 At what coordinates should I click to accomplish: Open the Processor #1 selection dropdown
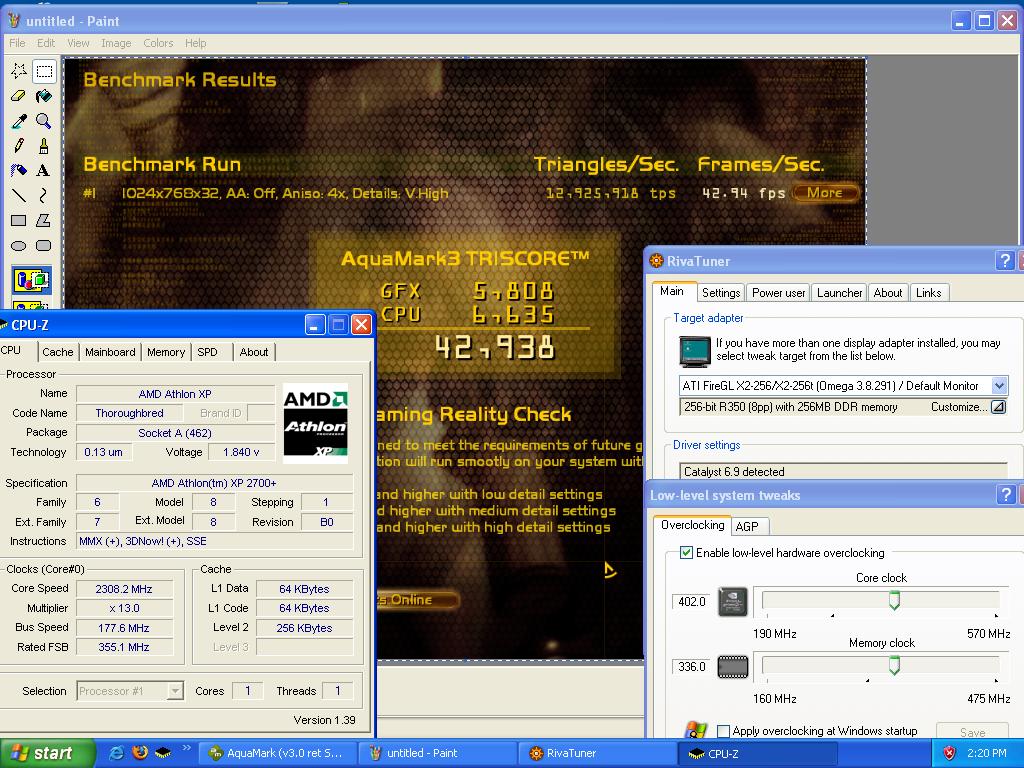(x=175, y=691)
